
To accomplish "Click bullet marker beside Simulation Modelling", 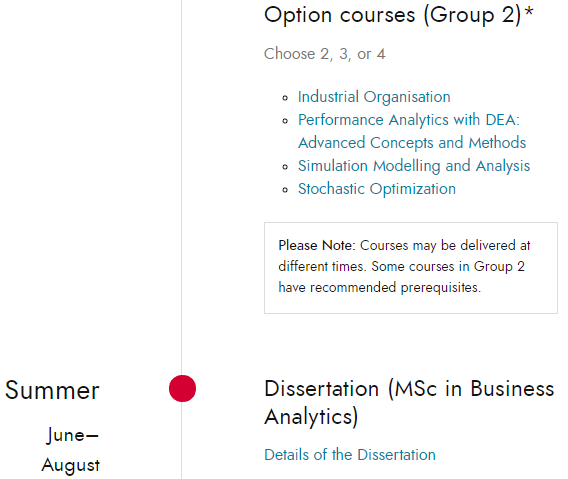I will point(285,167).
